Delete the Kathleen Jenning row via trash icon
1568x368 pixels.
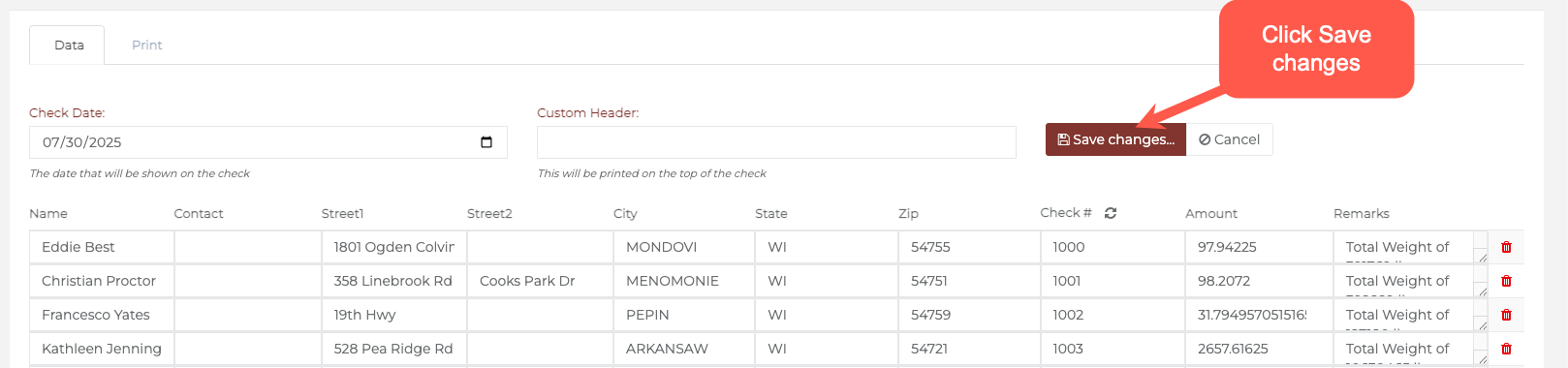1506,349
